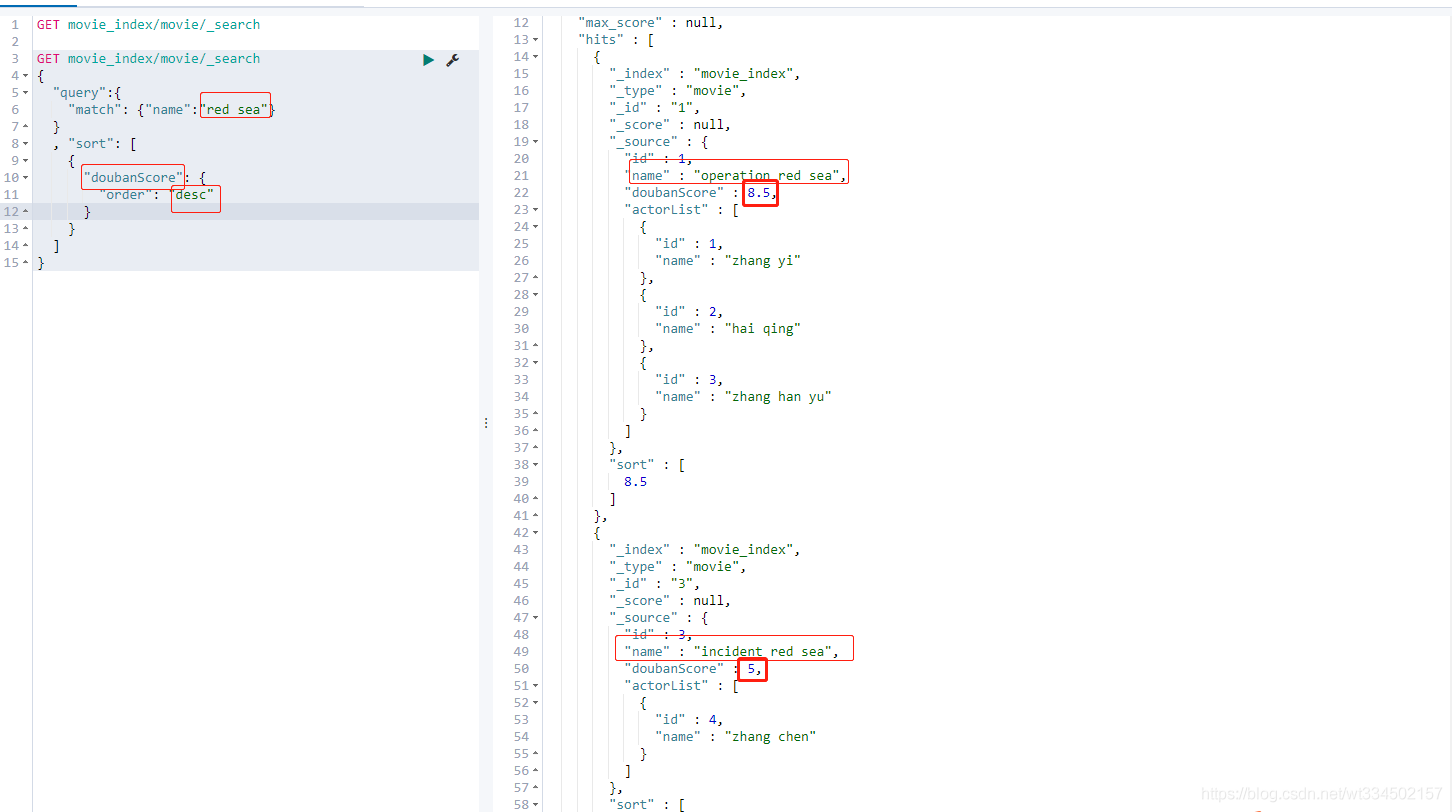The height and width of the screenshot is (812, 1452).
Task: Click the doubanScore value 5 on line 50
Action: [752, 669]
